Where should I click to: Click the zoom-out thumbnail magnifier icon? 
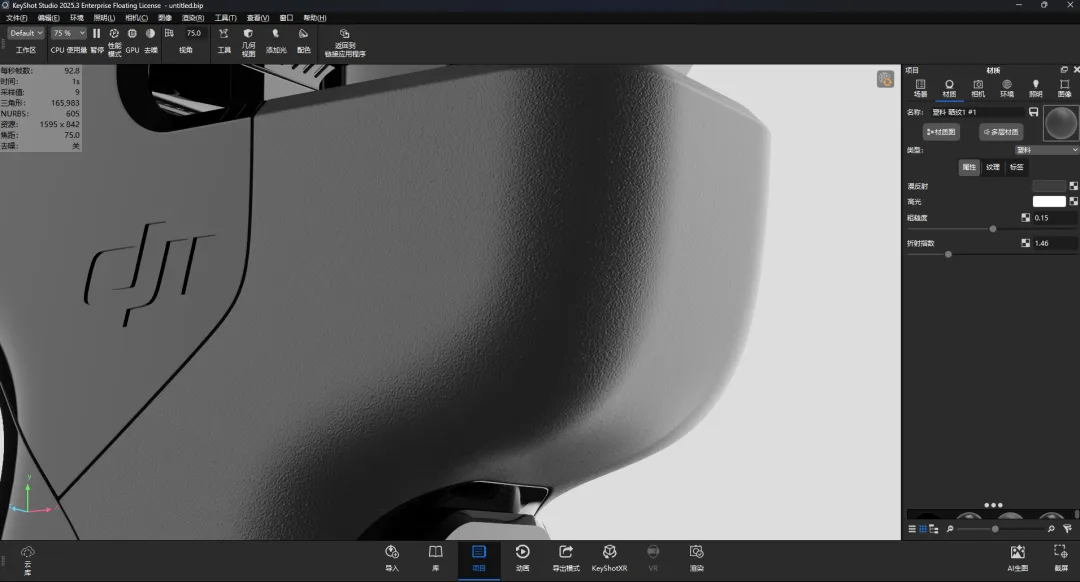(x=950, y=529)
